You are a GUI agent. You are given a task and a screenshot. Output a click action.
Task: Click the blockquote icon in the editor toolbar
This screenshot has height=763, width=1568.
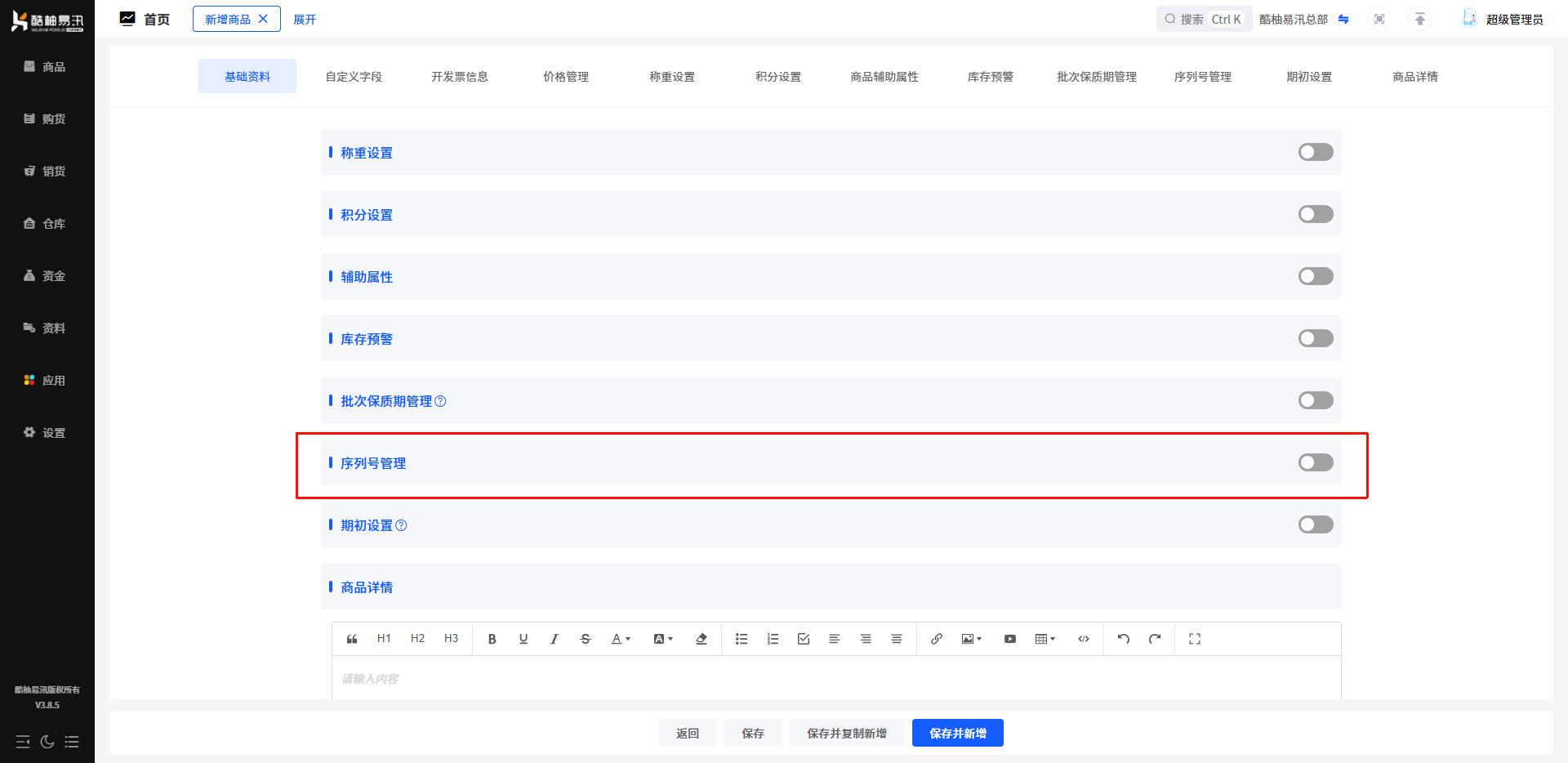[x=352, y=639]
